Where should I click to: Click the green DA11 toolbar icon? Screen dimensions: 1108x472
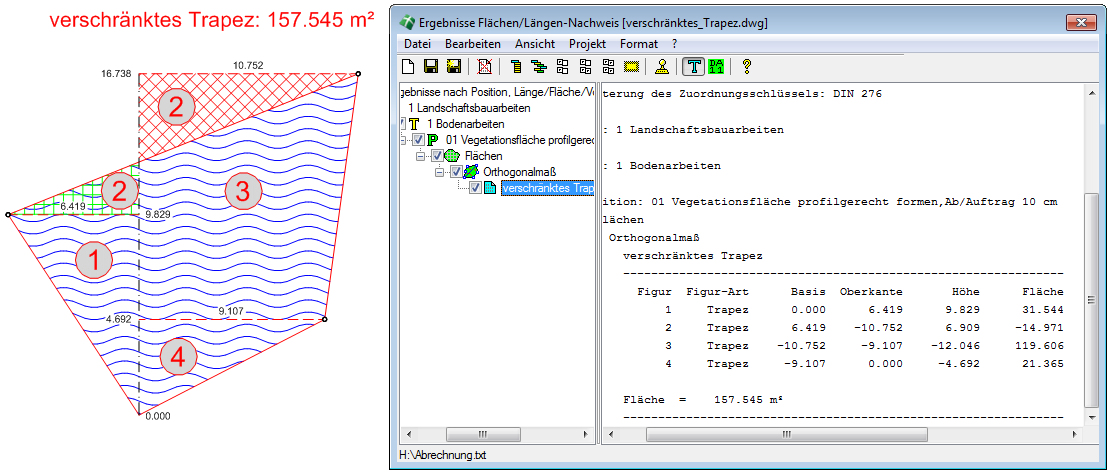pyautogui.click(x=715, y=67)
